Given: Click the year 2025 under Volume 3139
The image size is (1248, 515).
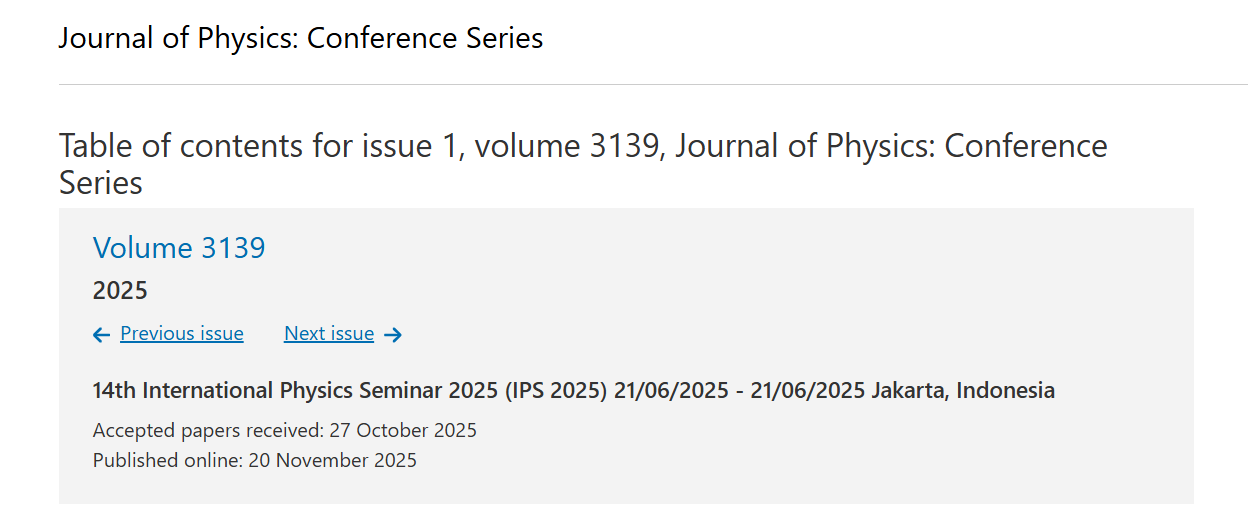Looking at the screenshot, I should coord(120,291).
